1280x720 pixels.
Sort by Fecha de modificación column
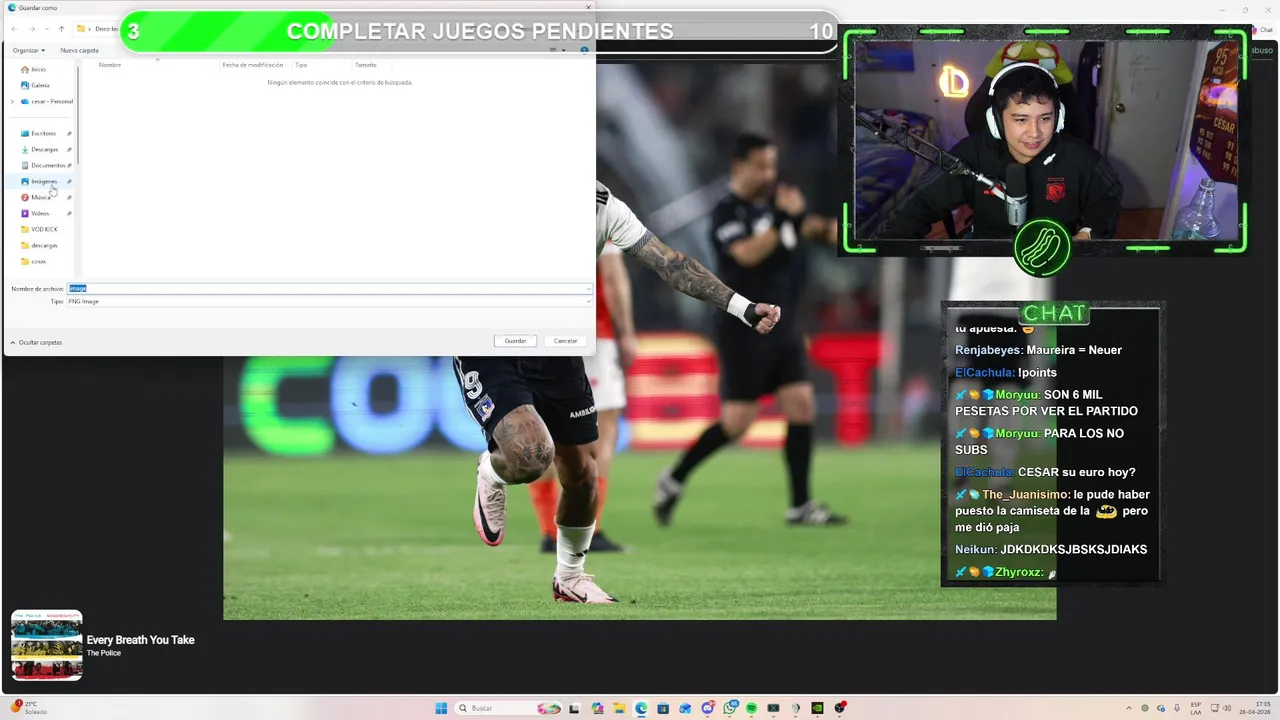tap(252, 65)
